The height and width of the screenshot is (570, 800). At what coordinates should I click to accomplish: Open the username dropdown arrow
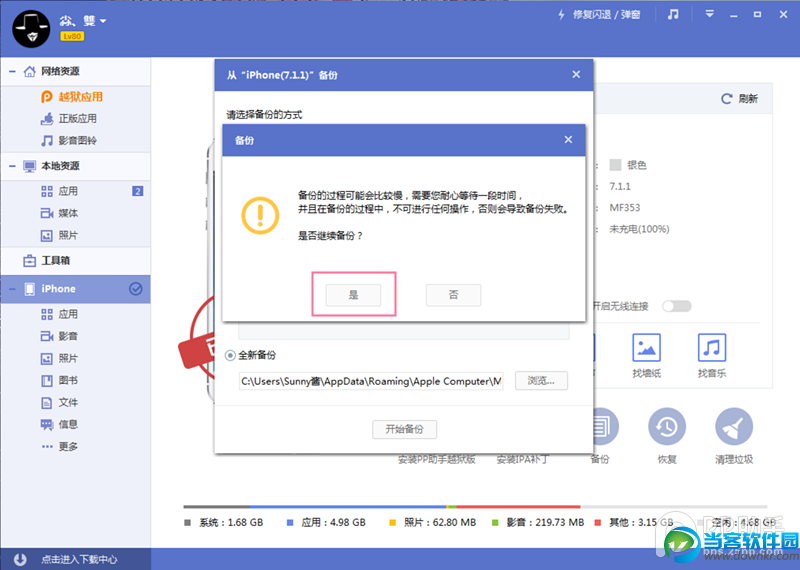coord(103,21)
